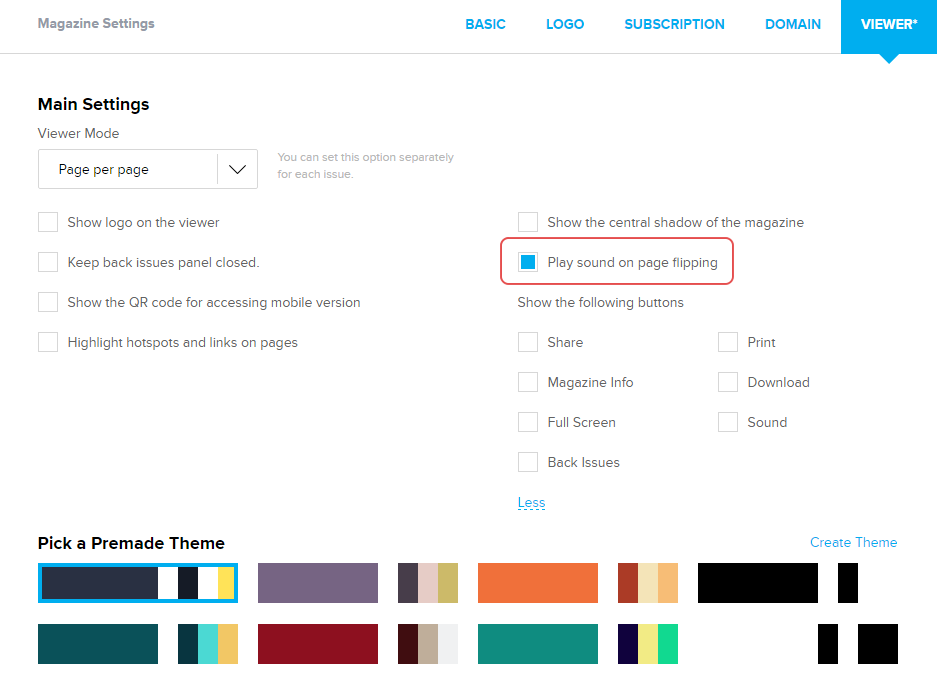The image size is (937, 680).
Task: Collapse button options with Less link
Action: (x=531, y=502)
